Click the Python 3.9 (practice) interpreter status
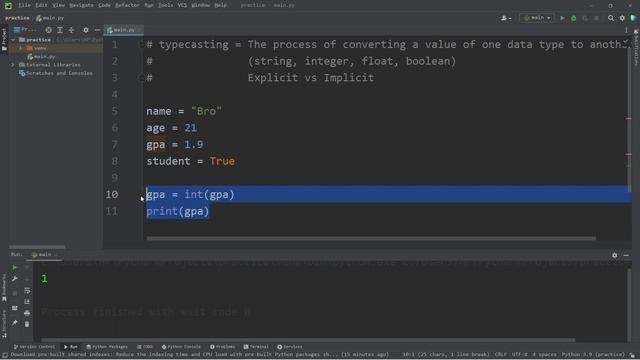The height and width of the screenshot is (360, 640). tap(593, 355)
